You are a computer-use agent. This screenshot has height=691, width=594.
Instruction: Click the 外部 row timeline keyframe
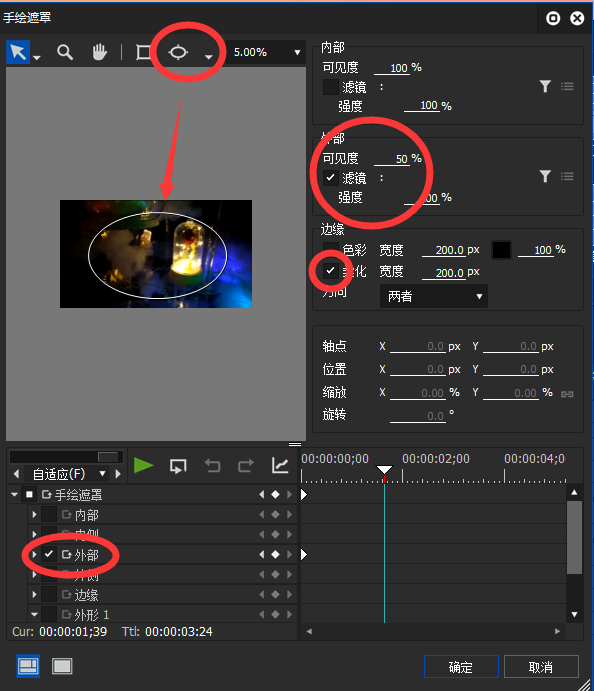point(304,554)
